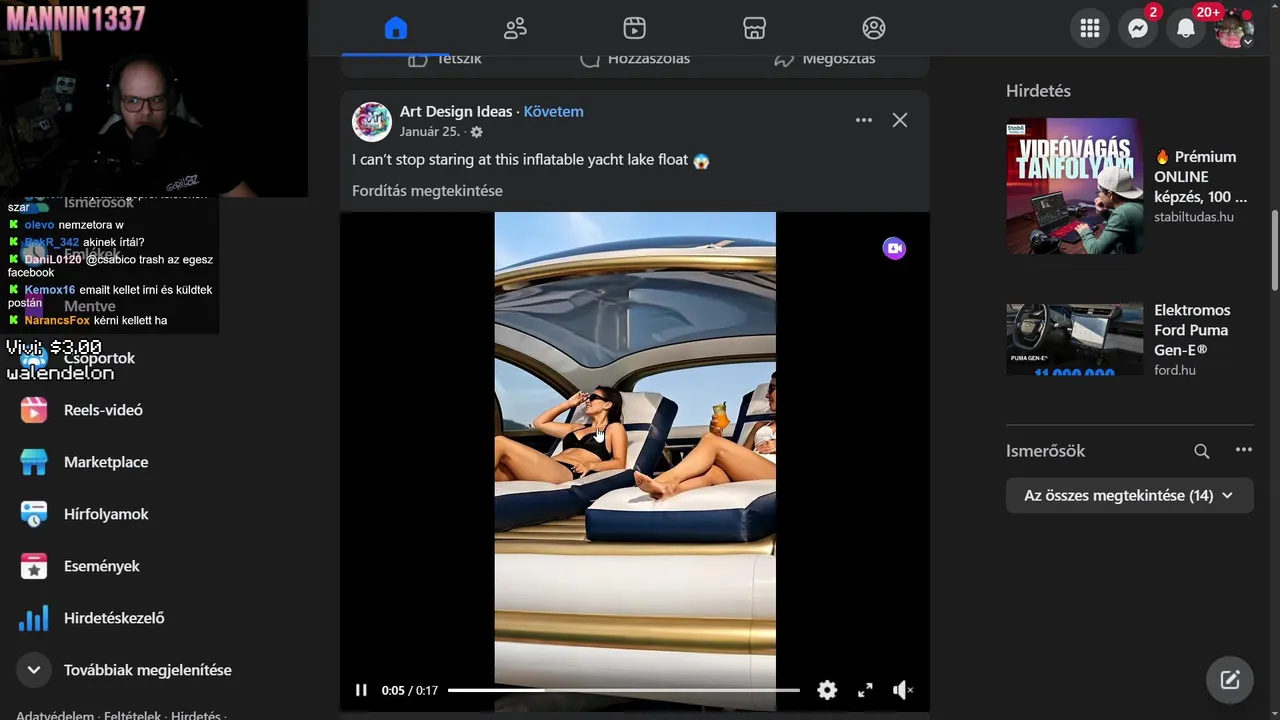This screenshot has width=1280, height=720.
Task: Enter fullscreen video mode
Action: click(x=865, y=690)
